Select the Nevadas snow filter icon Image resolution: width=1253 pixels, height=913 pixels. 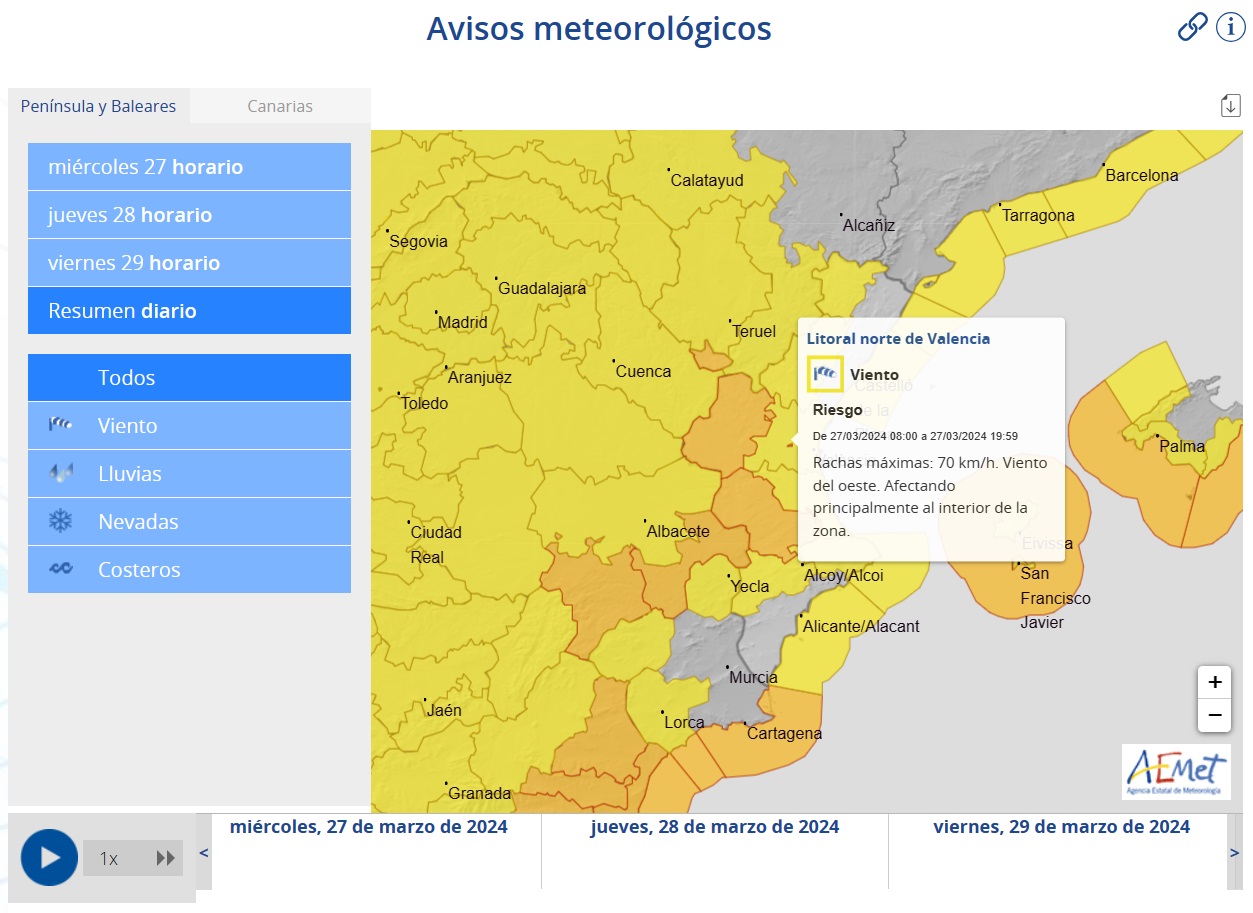[61, 521]
